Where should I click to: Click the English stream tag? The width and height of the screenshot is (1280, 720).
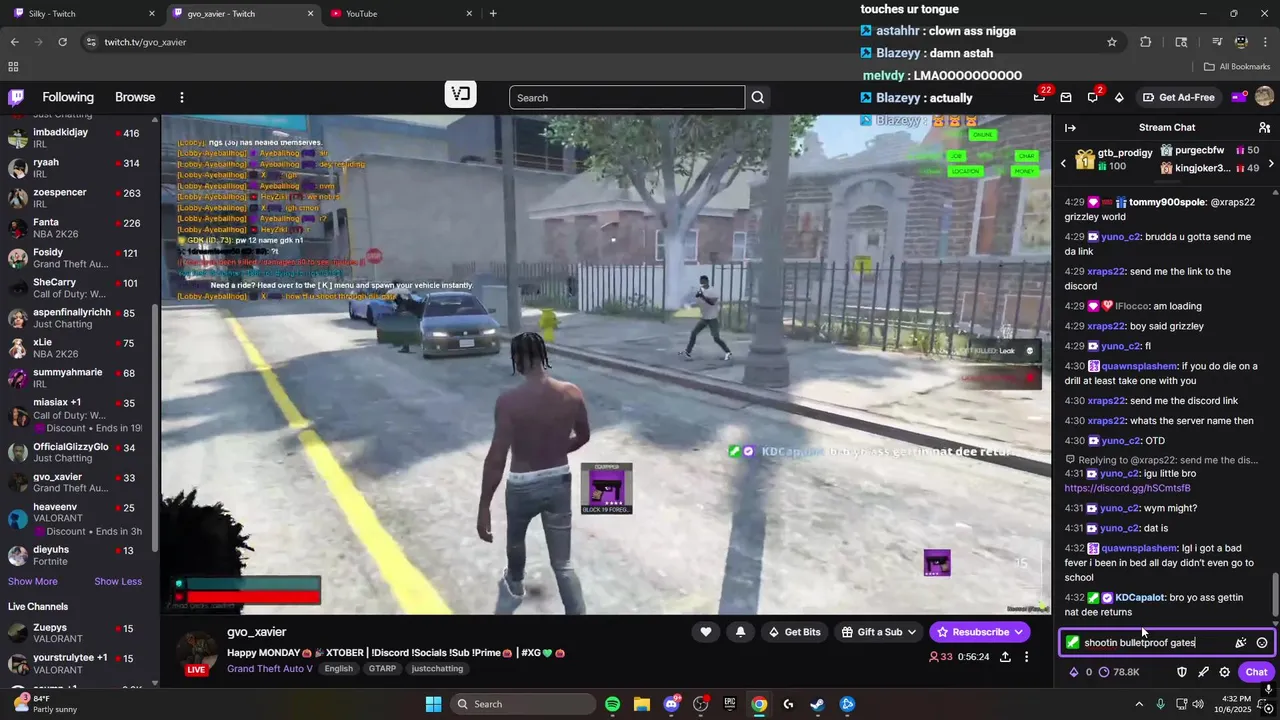338,669
